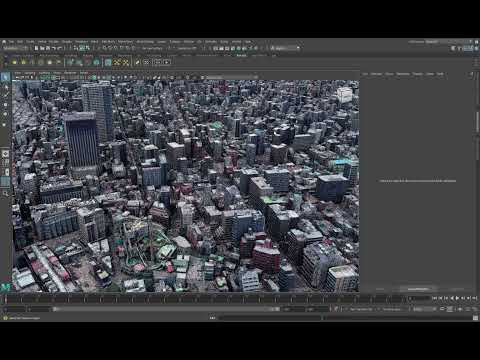The width and height of the screenshot is (480, 360).
Task: Select the Rotate tool in toolbox
Action: (5, 114)
